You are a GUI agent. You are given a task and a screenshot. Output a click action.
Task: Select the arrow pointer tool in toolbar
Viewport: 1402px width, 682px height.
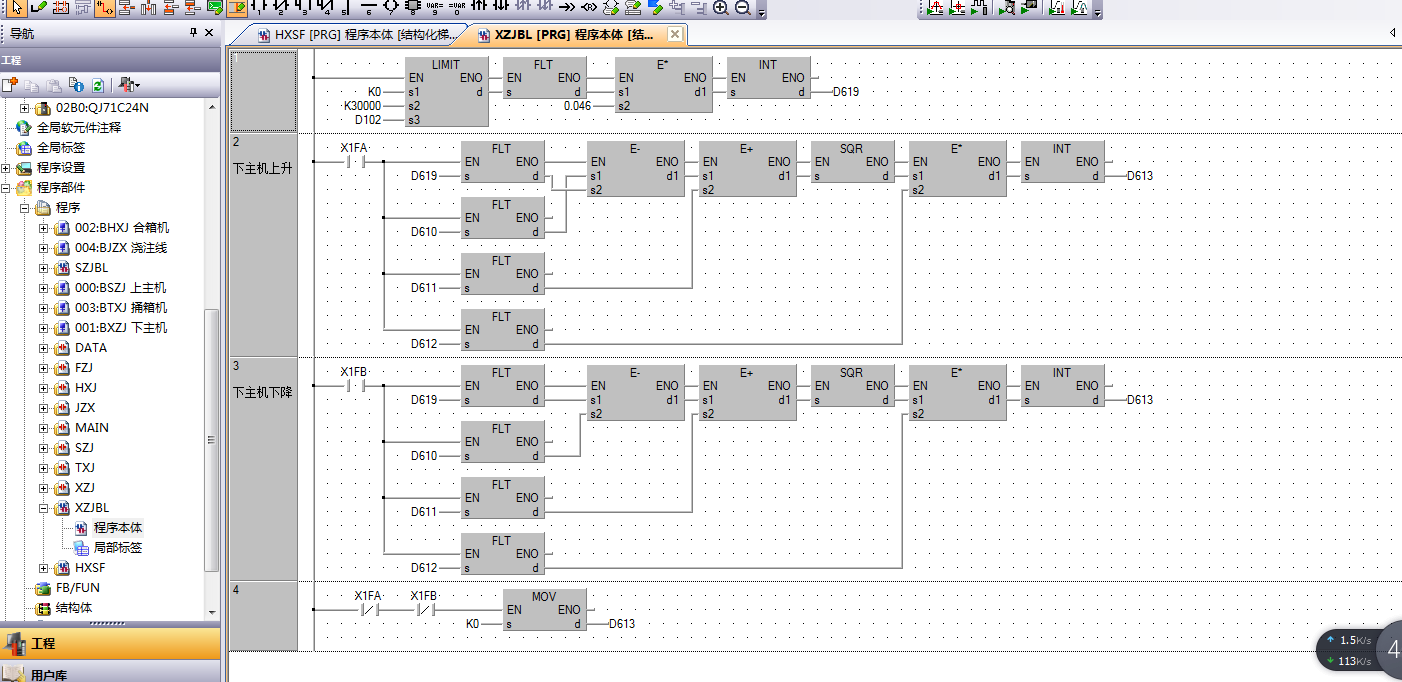[16, 8]
